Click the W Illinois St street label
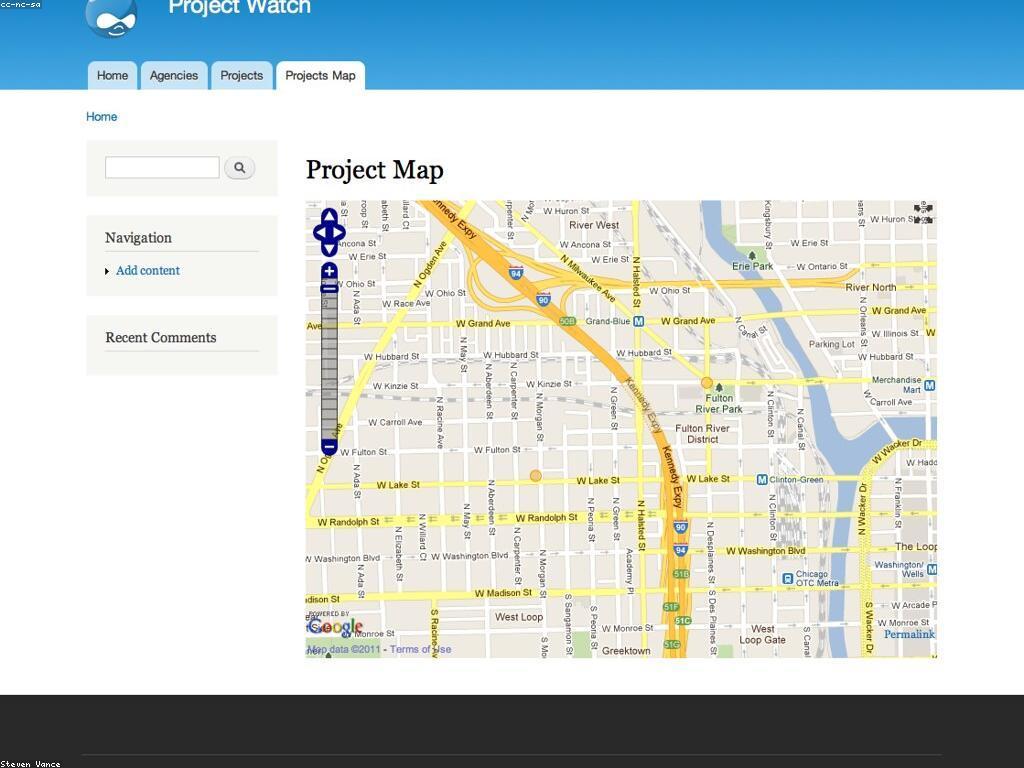Viewport: 1024px width, 768px height. click(x=895, y=333)
